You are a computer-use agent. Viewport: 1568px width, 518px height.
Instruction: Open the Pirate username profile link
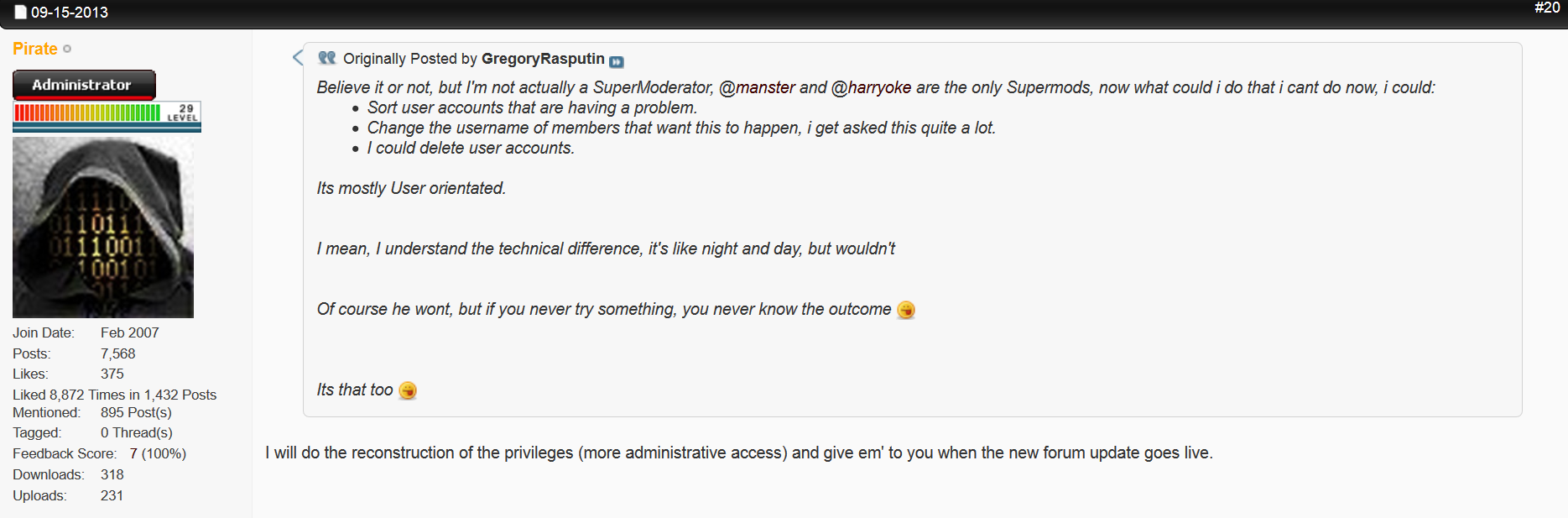pos(35,49)
